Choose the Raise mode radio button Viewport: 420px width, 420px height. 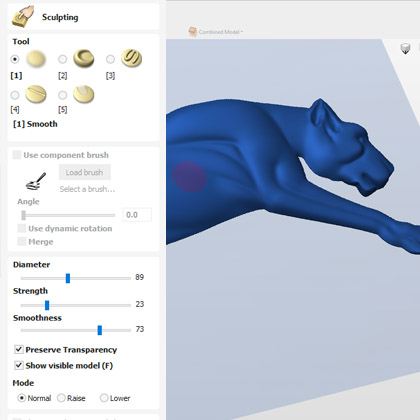tap(61, 398)
